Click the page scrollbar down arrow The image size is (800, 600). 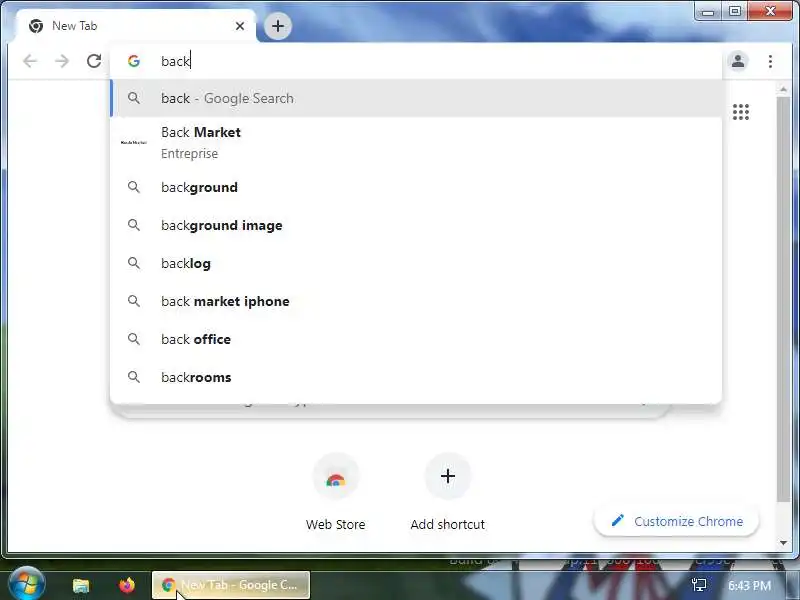pyautogui.click(x=783, y=543)
